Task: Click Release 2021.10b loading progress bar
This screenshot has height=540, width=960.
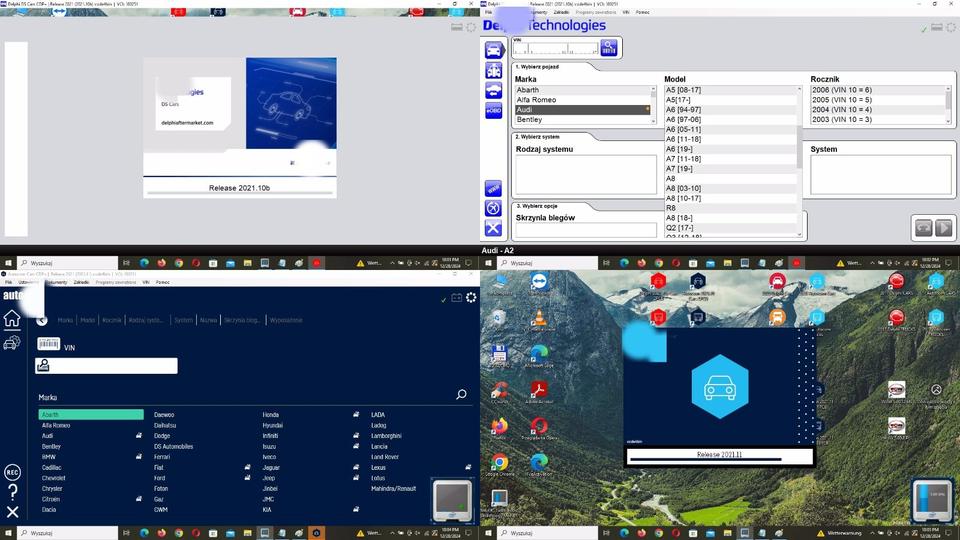Action: click(x=239, y=193)
